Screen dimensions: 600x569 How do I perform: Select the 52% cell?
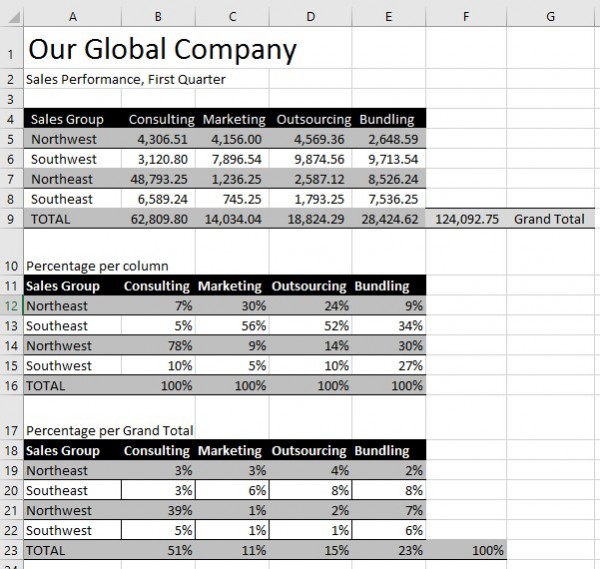tap(310, 326)
